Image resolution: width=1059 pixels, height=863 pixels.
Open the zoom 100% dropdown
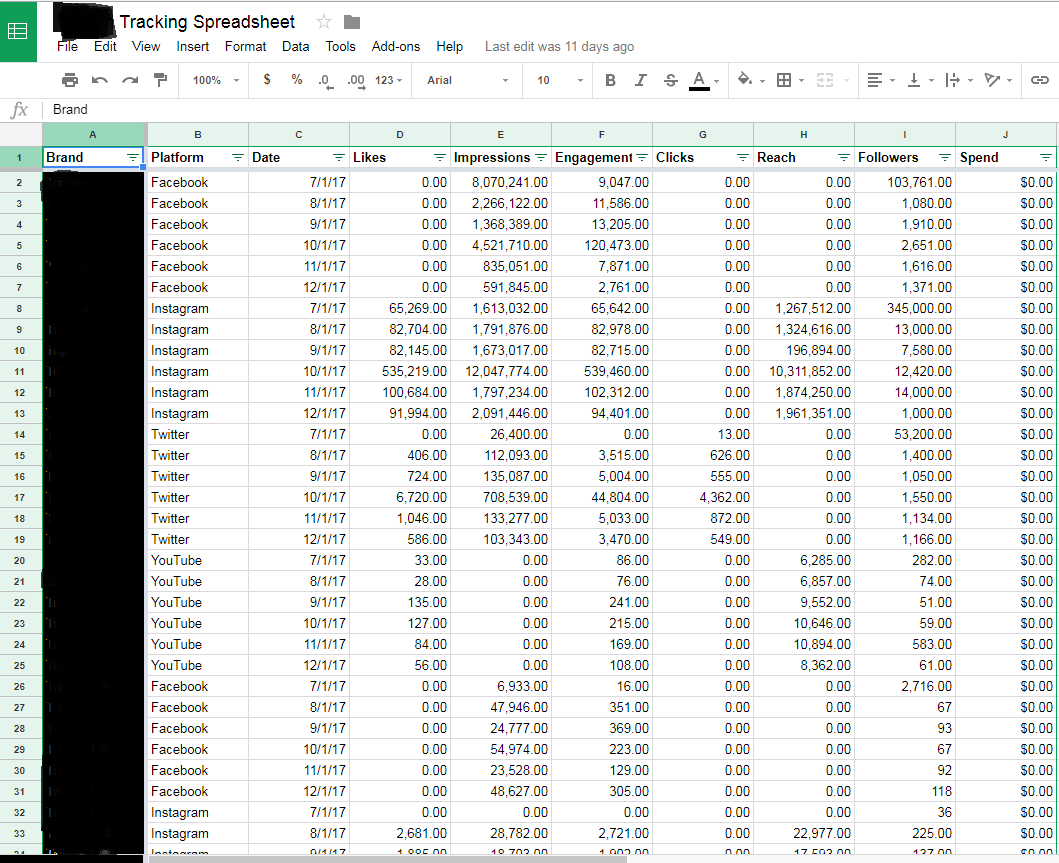[215, 80]
